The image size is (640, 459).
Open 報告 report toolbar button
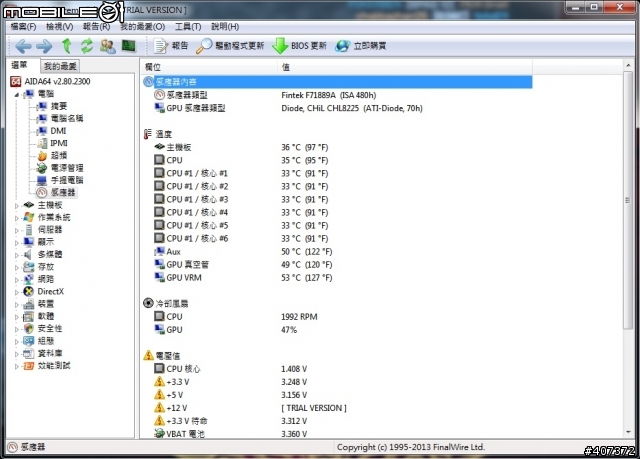[171, 46]
